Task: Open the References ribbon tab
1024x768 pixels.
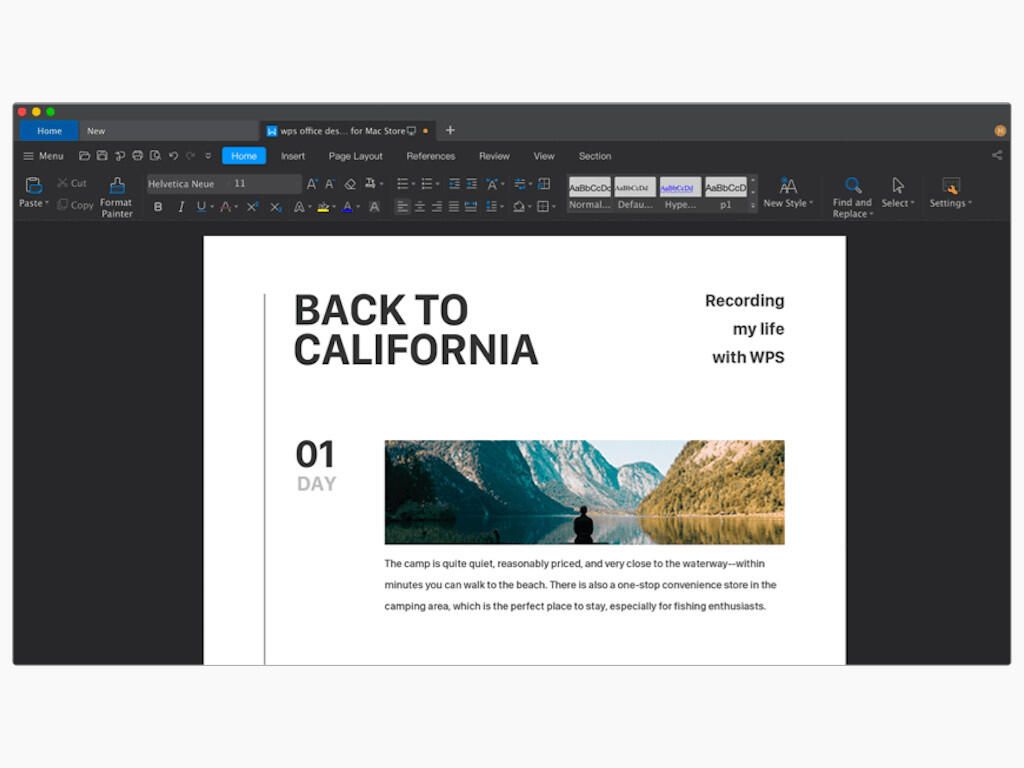Action: [430, 156]
